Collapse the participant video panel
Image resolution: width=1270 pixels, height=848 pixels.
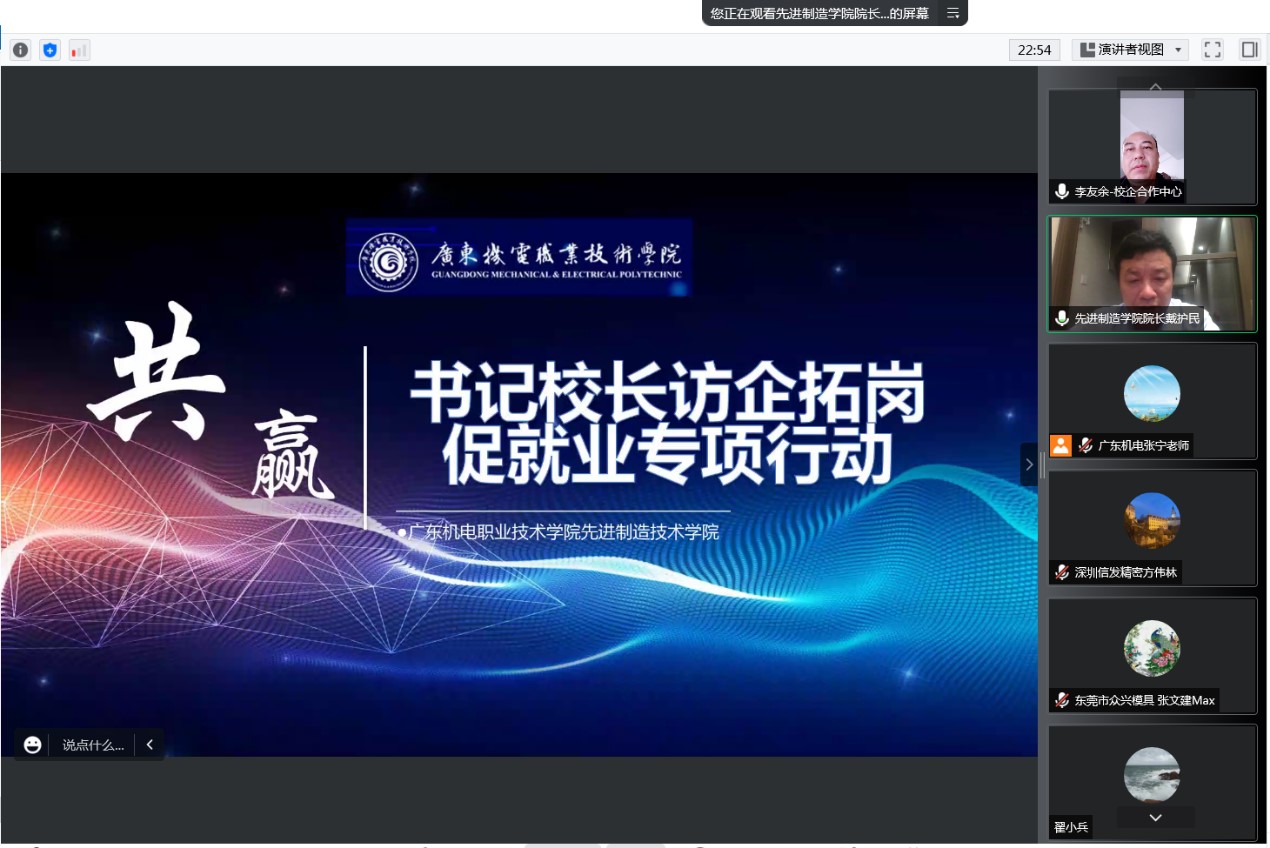click(x=1029, y=464)
